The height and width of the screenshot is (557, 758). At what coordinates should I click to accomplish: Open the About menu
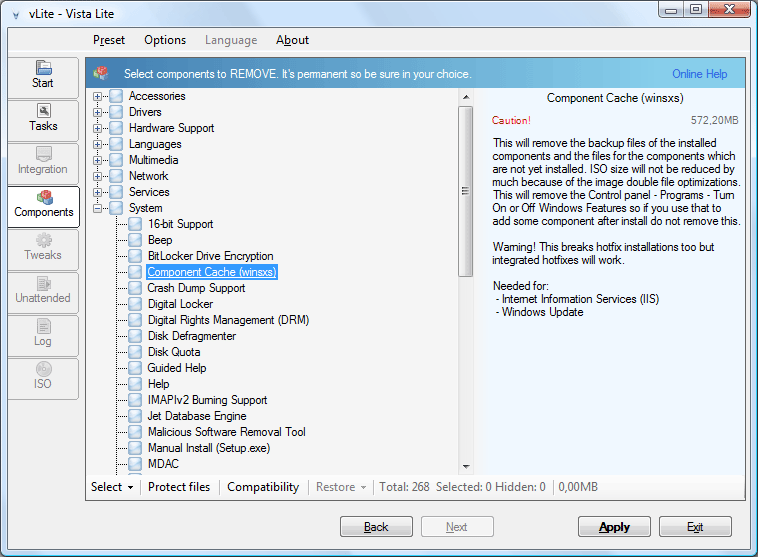[292, 40]
